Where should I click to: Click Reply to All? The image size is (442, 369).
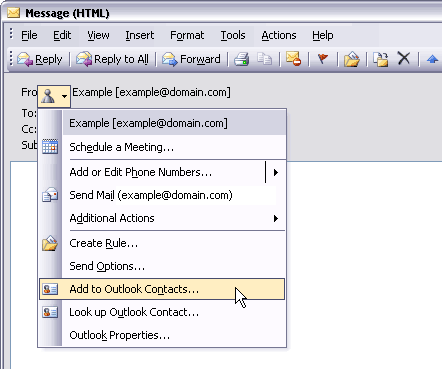point(112,59)
